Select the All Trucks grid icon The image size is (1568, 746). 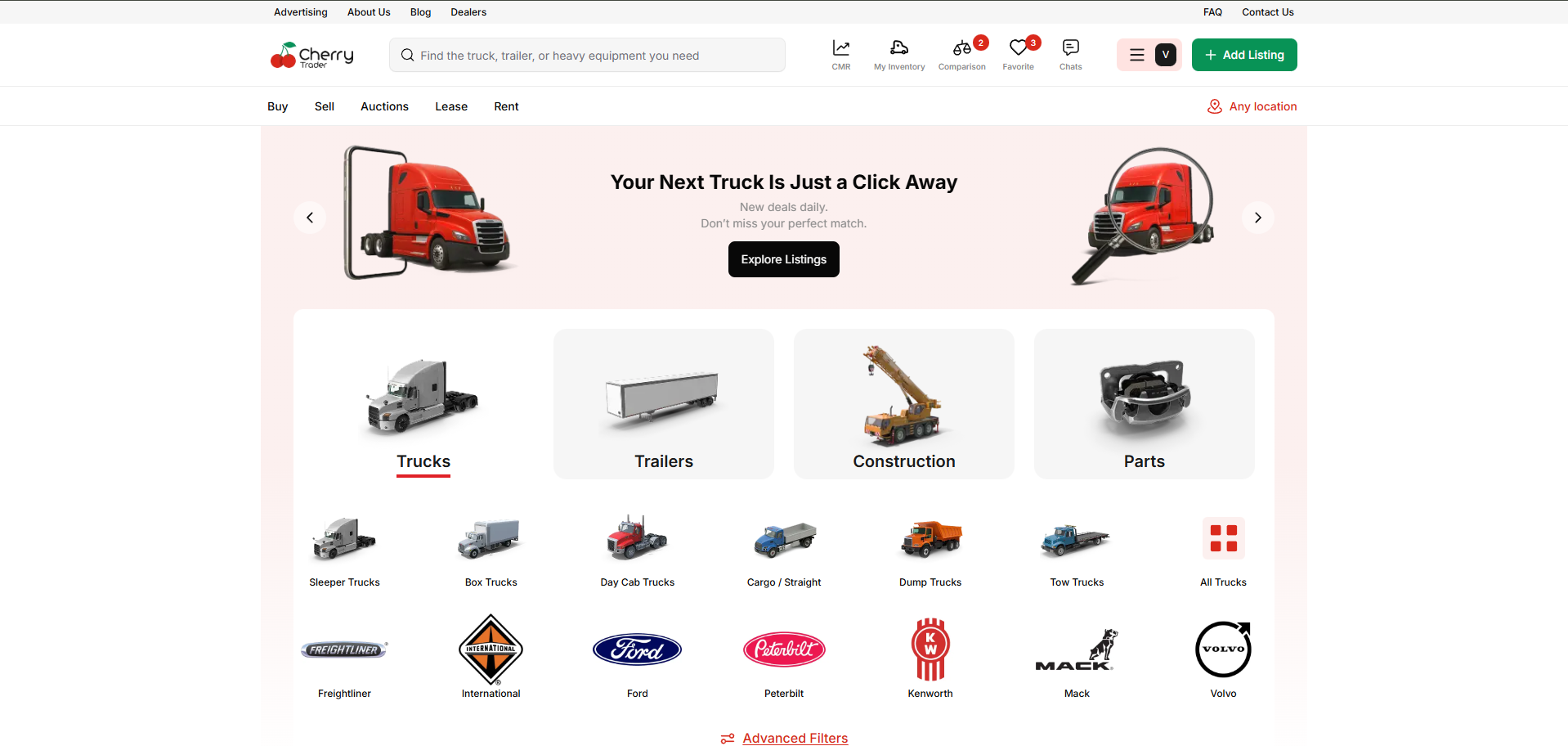(1223, 538)
